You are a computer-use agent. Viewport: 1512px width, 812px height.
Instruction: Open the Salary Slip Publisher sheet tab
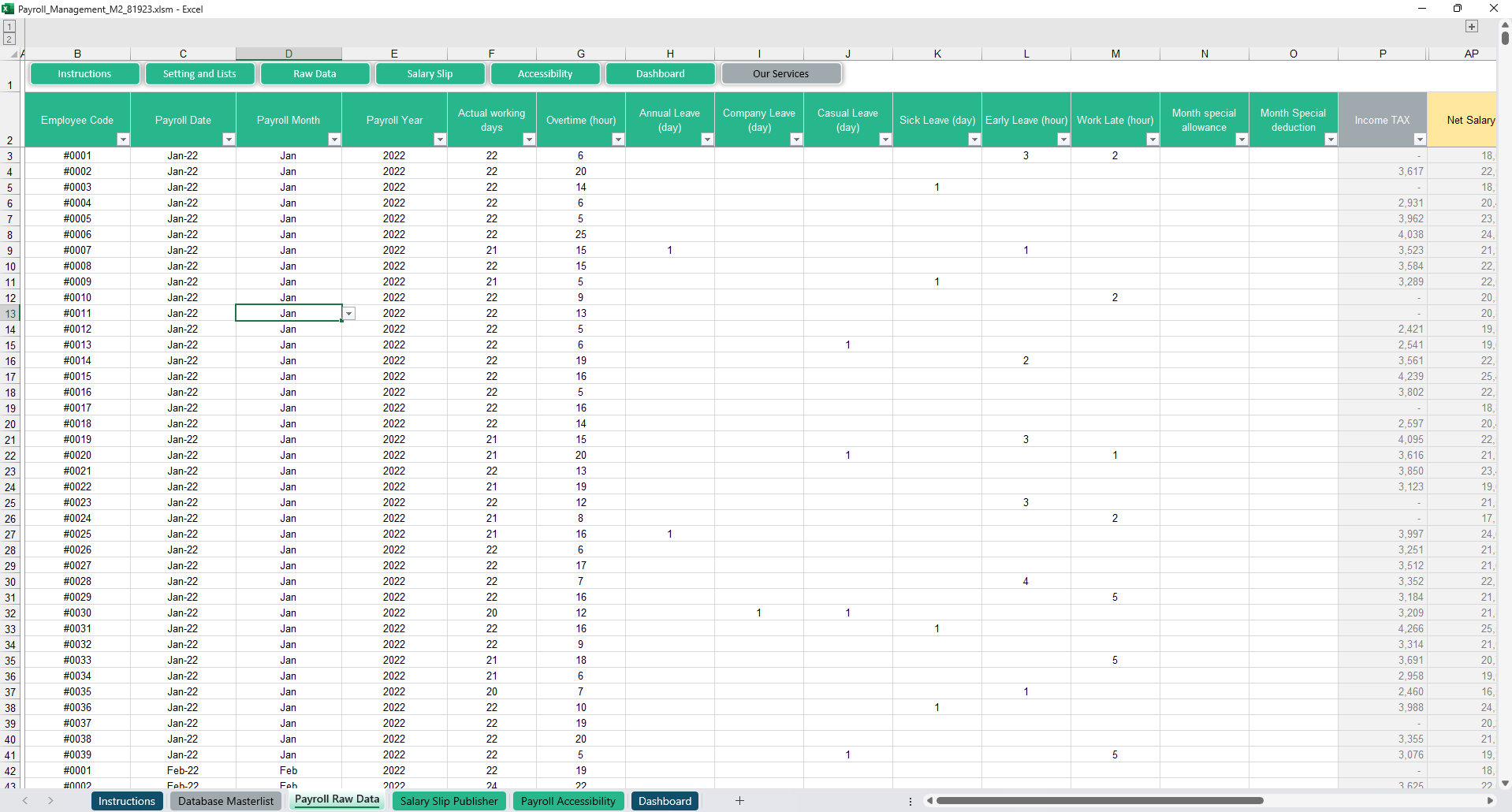(449, 801)
